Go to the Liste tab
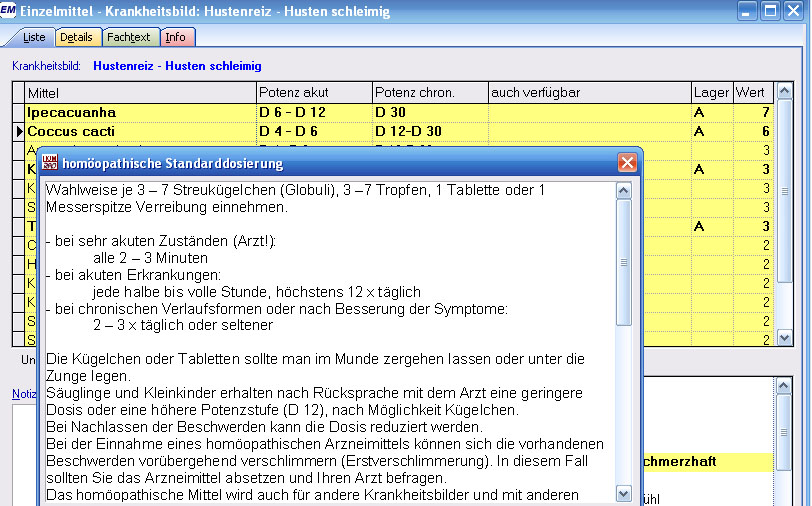Screen dimensions: 812x506 34,38
